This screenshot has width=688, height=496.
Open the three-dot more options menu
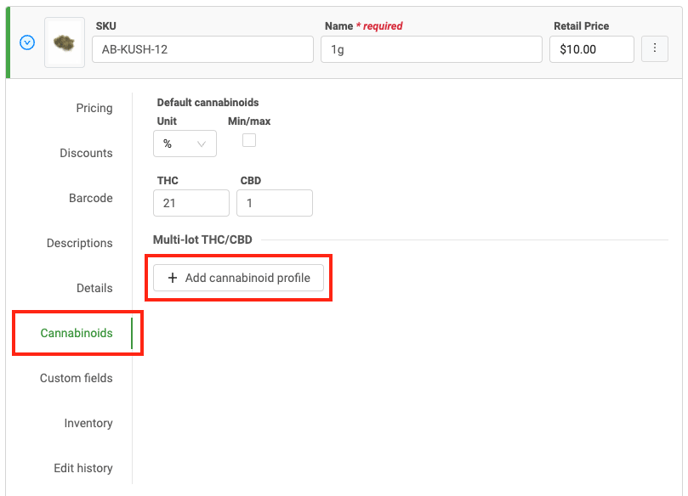tap(655, 48)
